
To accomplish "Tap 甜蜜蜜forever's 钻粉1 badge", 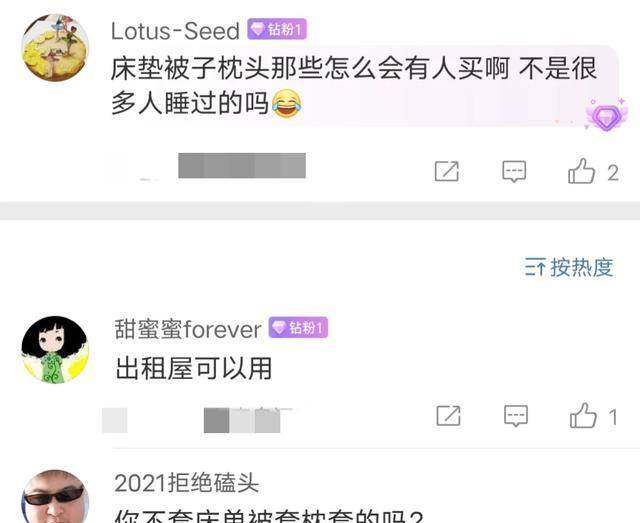I will point(298,327).
